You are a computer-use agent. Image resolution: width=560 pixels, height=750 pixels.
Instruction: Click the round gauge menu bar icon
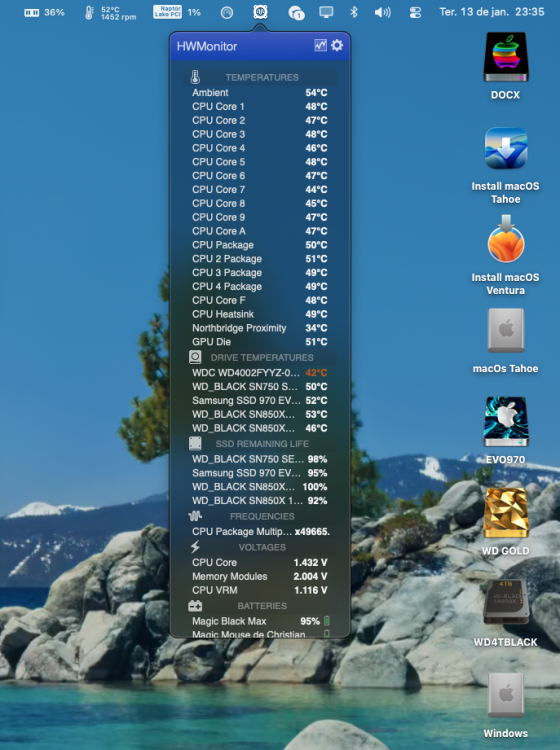click(x=227, y=12)
